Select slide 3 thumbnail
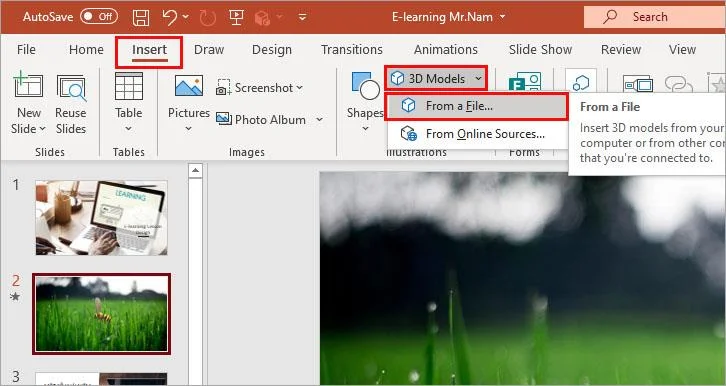Screen dimensions: 726x386 coord(101,379)
